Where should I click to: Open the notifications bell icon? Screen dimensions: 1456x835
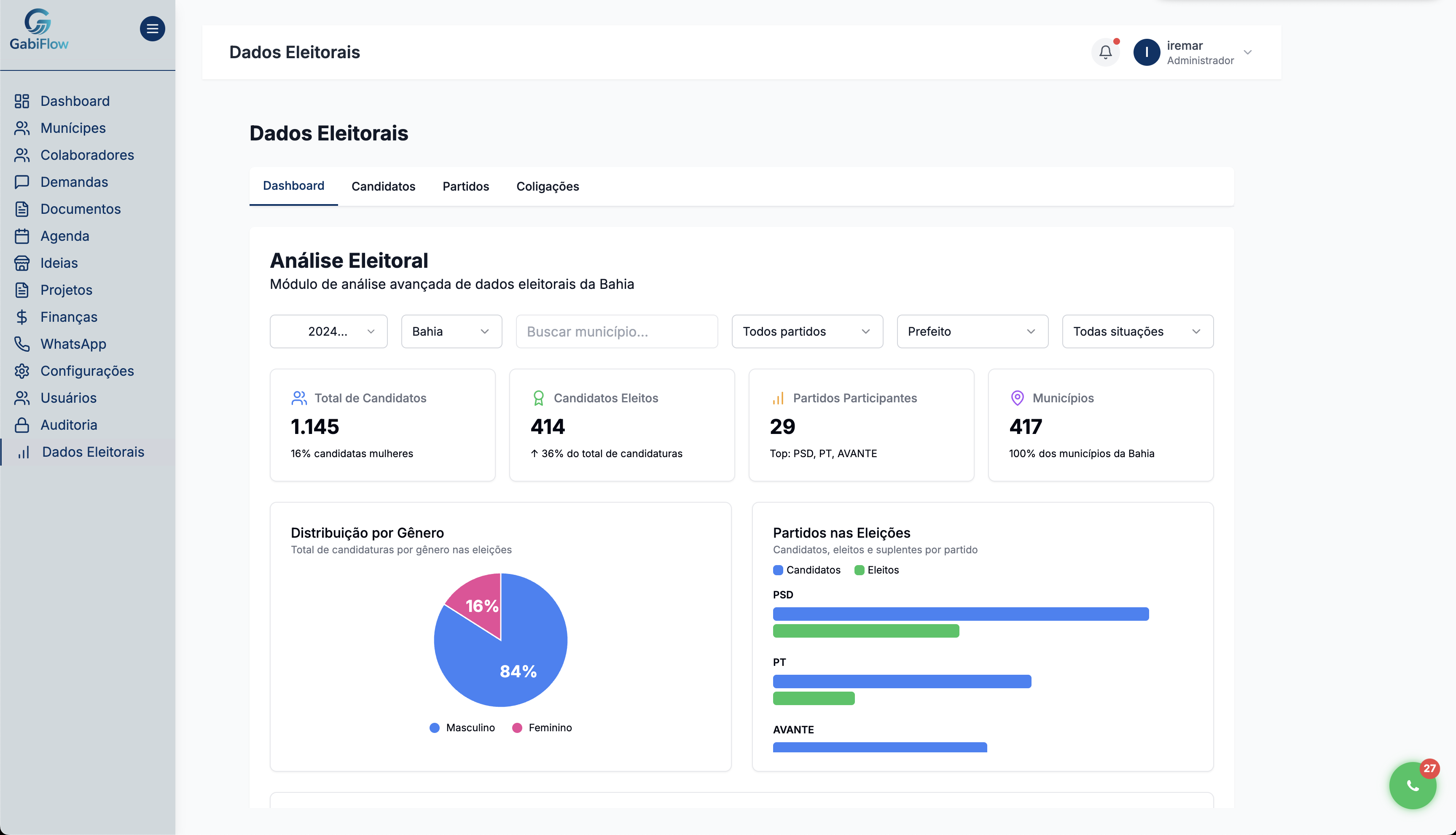pos(1105,52)
